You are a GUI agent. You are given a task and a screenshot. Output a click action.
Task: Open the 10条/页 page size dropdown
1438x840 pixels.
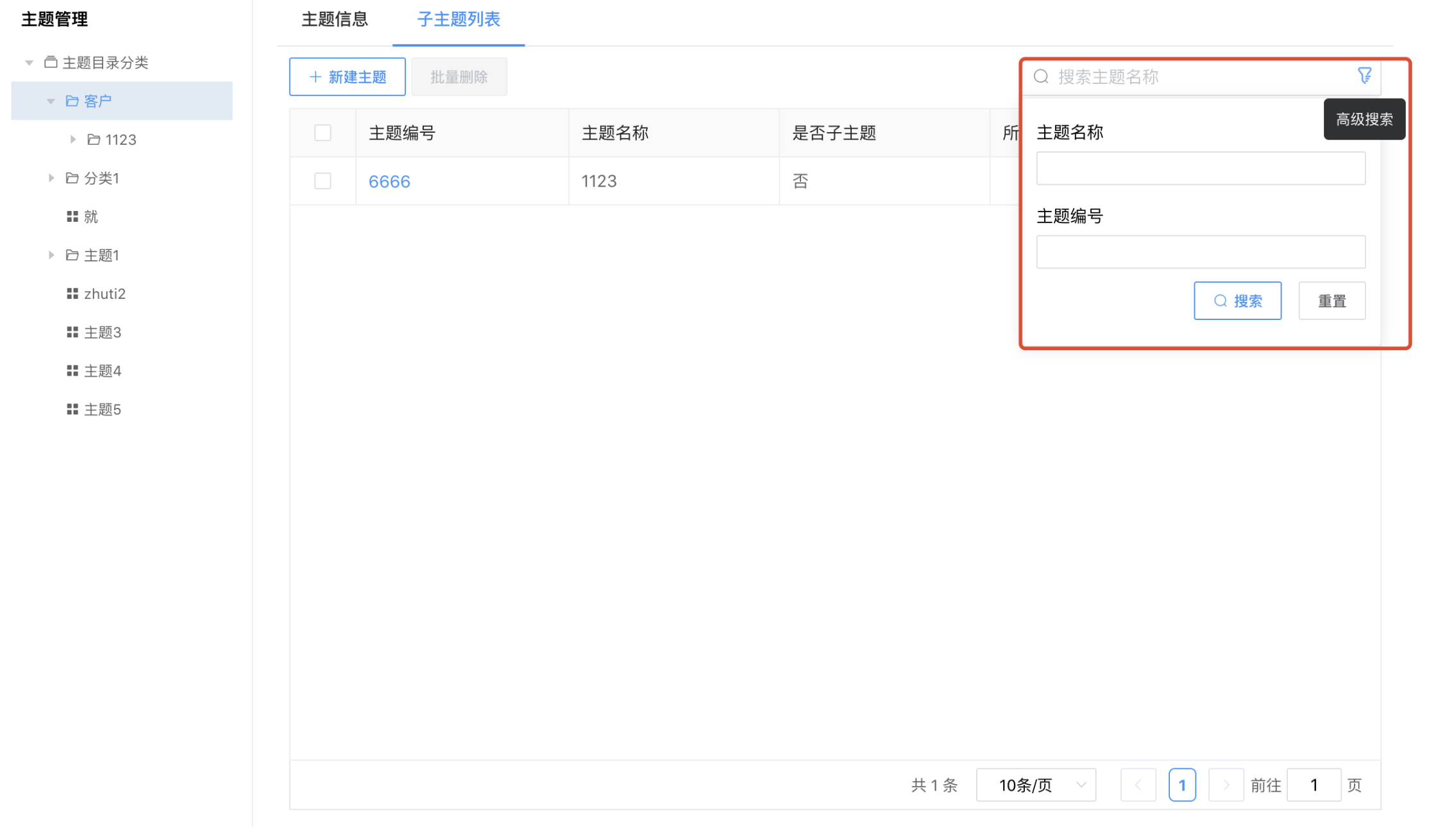click(1036, 784)
